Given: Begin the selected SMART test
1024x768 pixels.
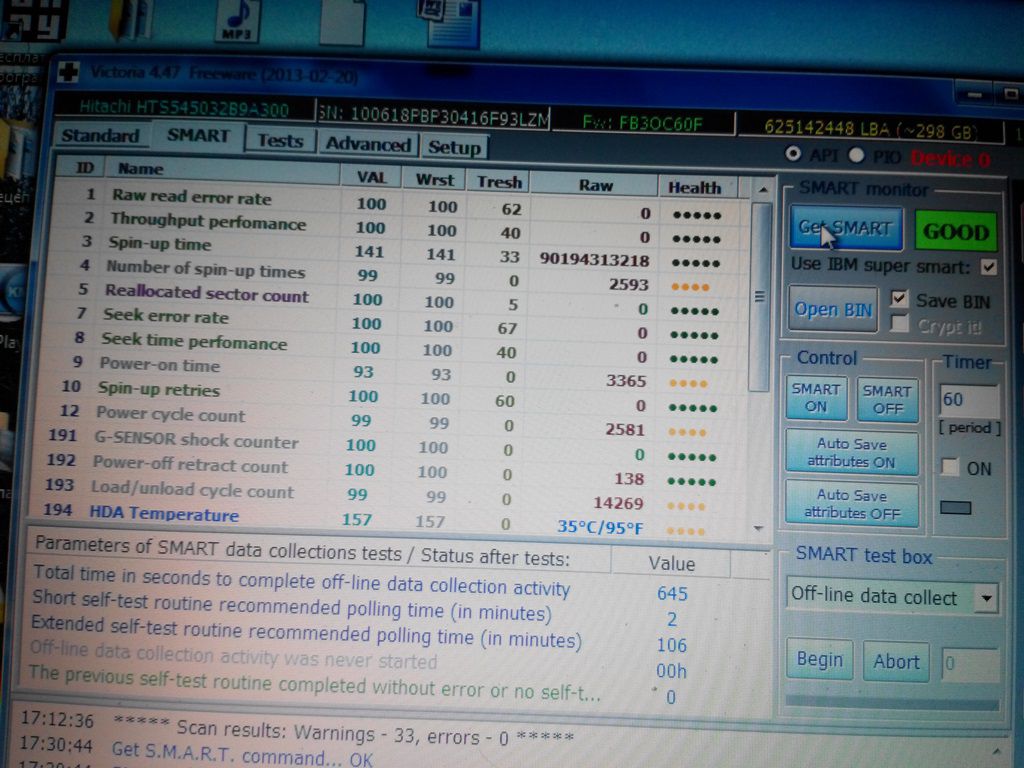Looking at the screenshot, I should [x=820, y=660].
